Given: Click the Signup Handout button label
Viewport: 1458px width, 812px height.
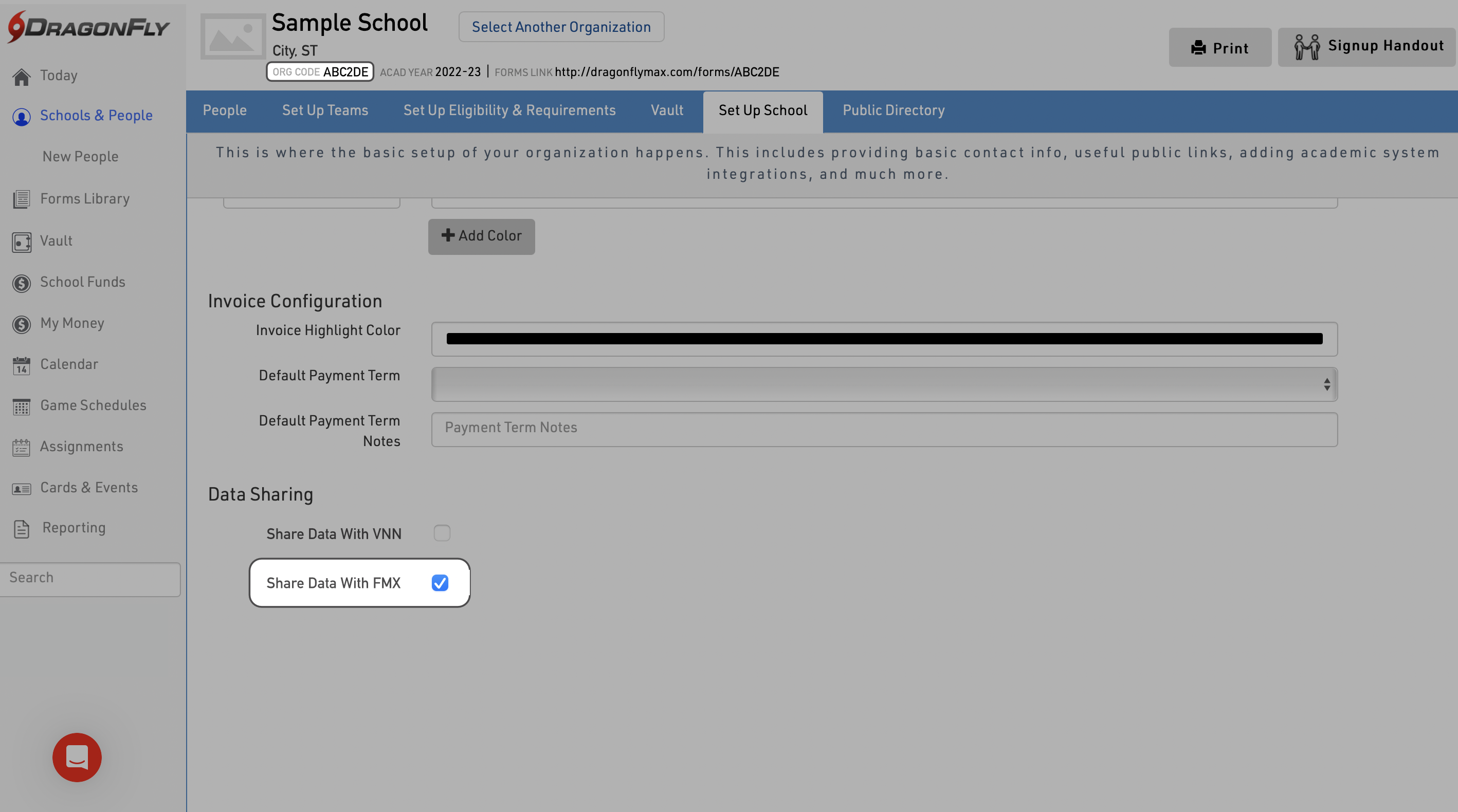Looking at the screenshot, I should click(1386, 46).
